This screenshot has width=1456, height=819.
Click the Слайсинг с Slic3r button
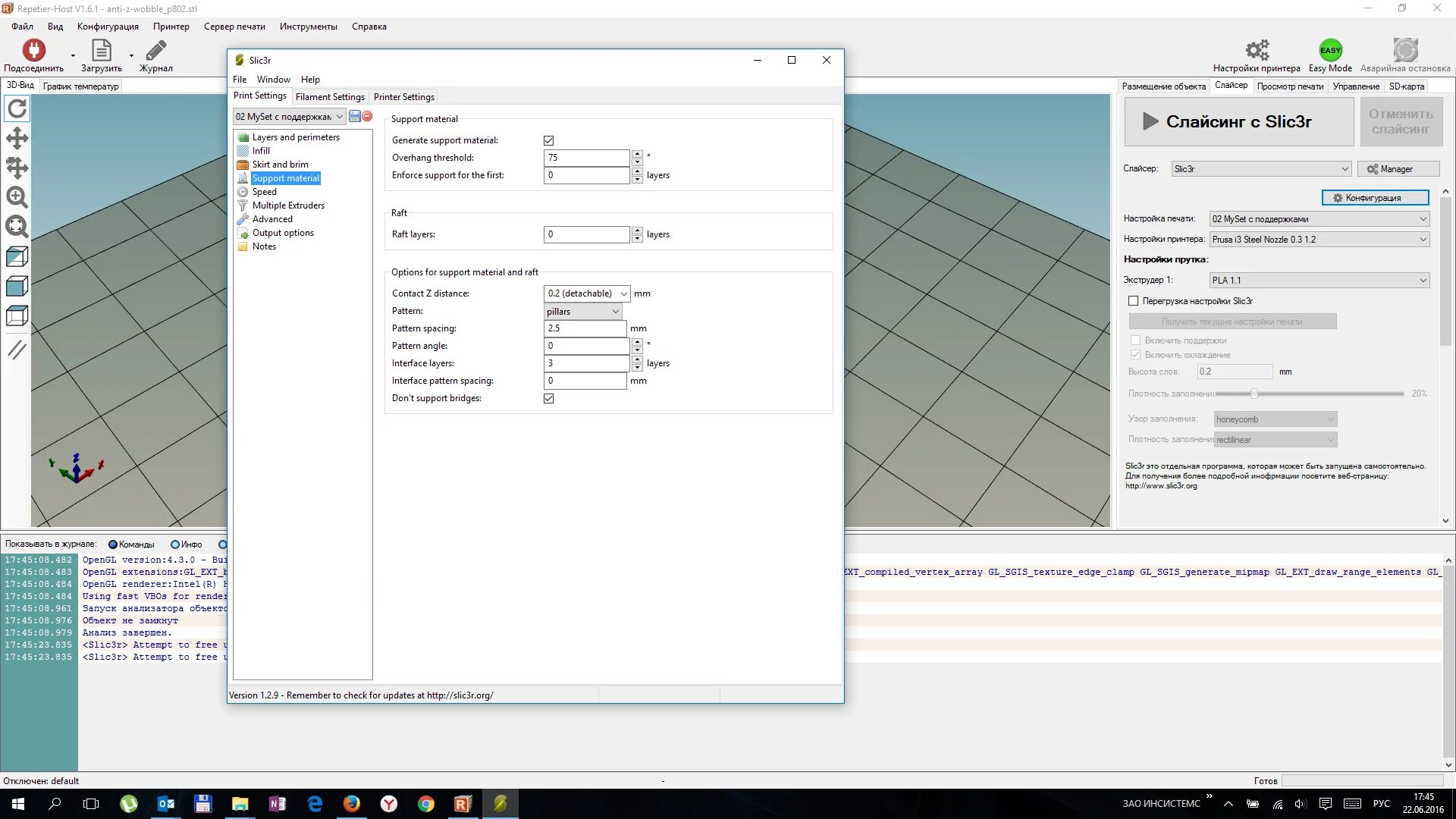pos(1238,122)
